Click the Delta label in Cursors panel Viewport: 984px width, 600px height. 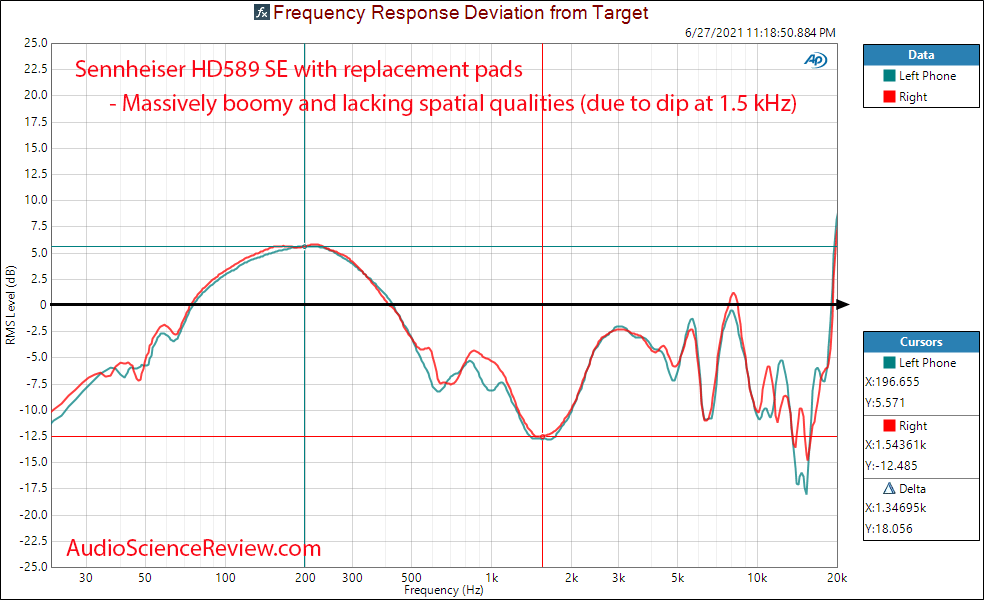(912, 489)
